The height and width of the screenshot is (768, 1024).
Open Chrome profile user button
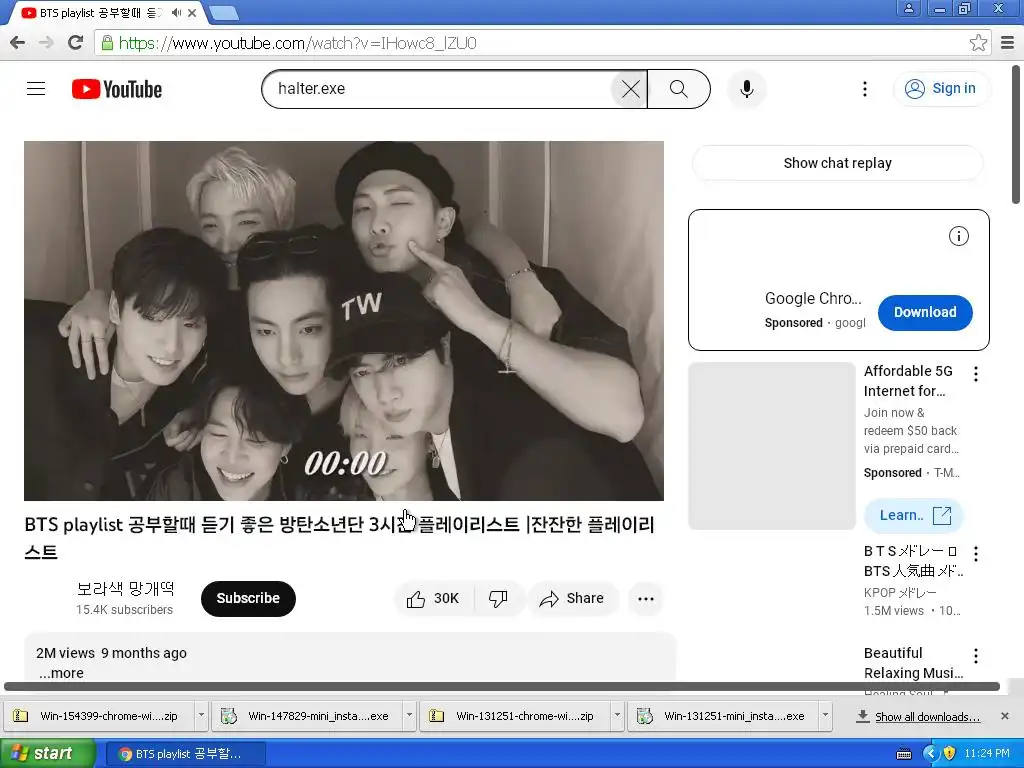[x=908, y=8]
